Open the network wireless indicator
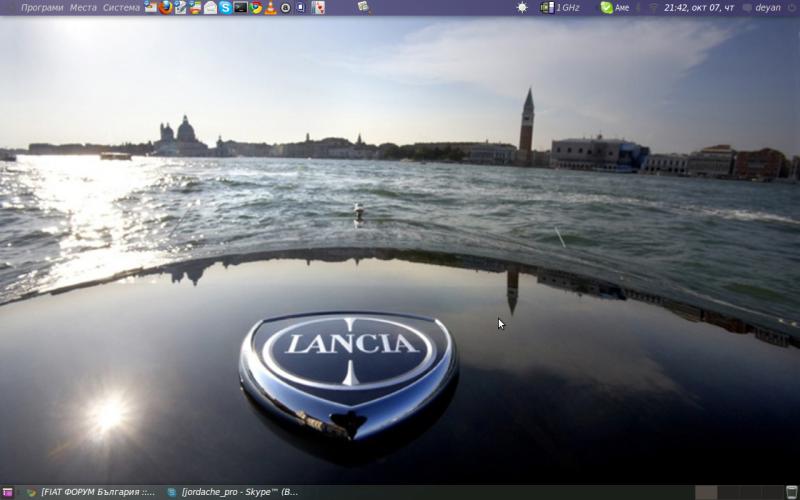This screenshot has width=800, height=500. 653,7
